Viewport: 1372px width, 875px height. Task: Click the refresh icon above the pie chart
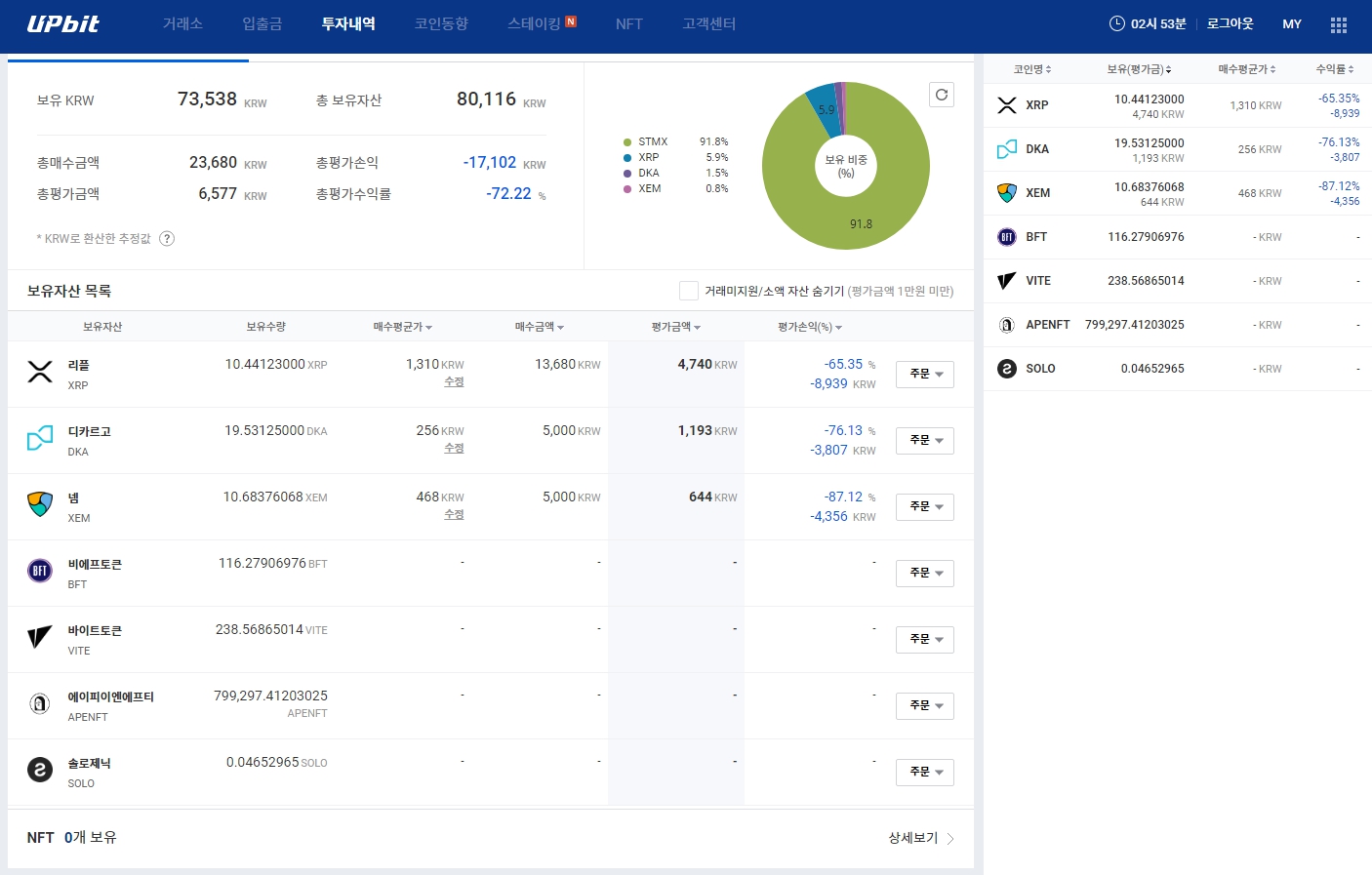(942, 95)
